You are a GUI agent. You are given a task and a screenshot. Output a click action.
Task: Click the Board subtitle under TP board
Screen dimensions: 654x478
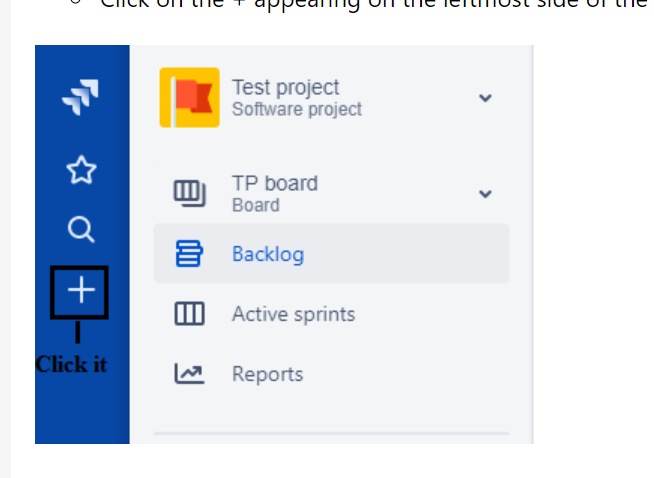tap(255, 205)
